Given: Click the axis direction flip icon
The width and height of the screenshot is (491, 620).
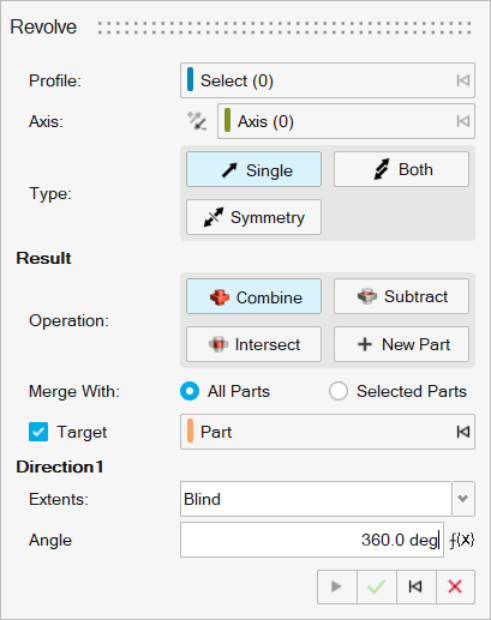Looking at the screenshot, I should click(197, 121).
